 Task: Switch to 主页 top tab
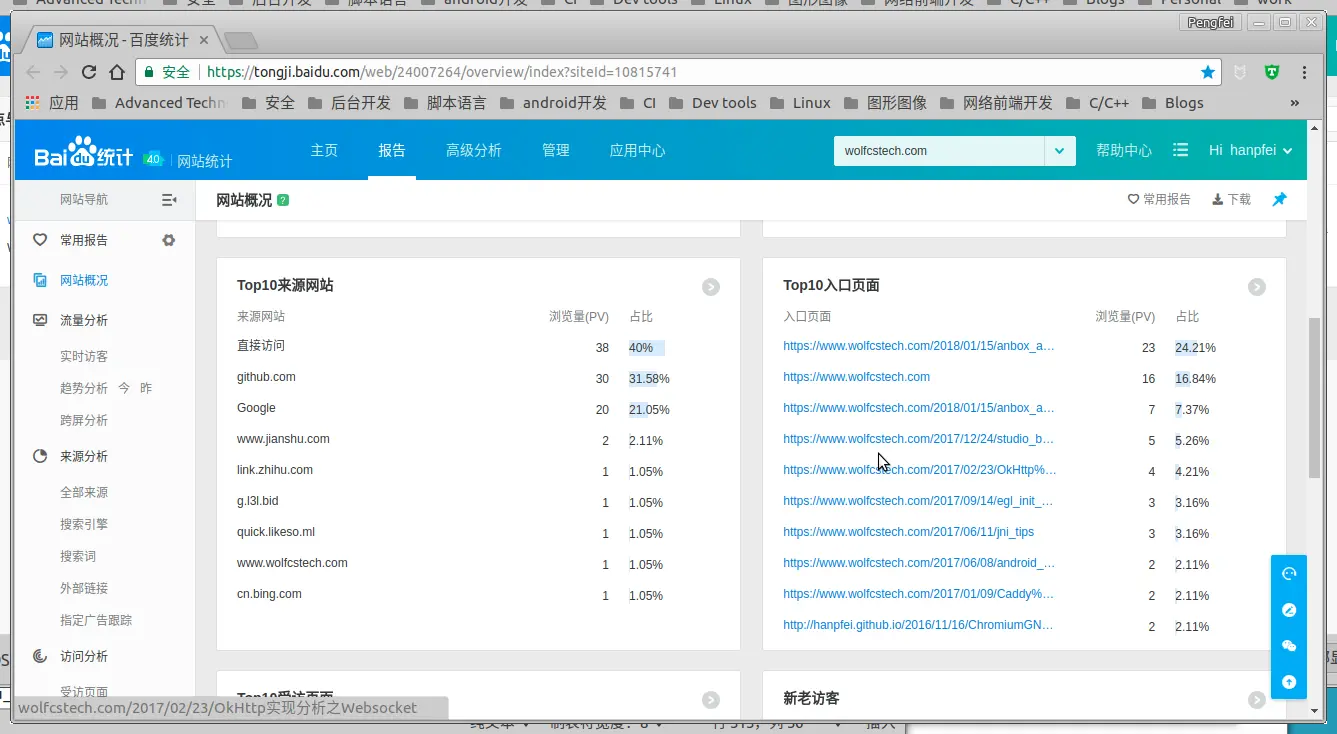[x=324, y=150]
